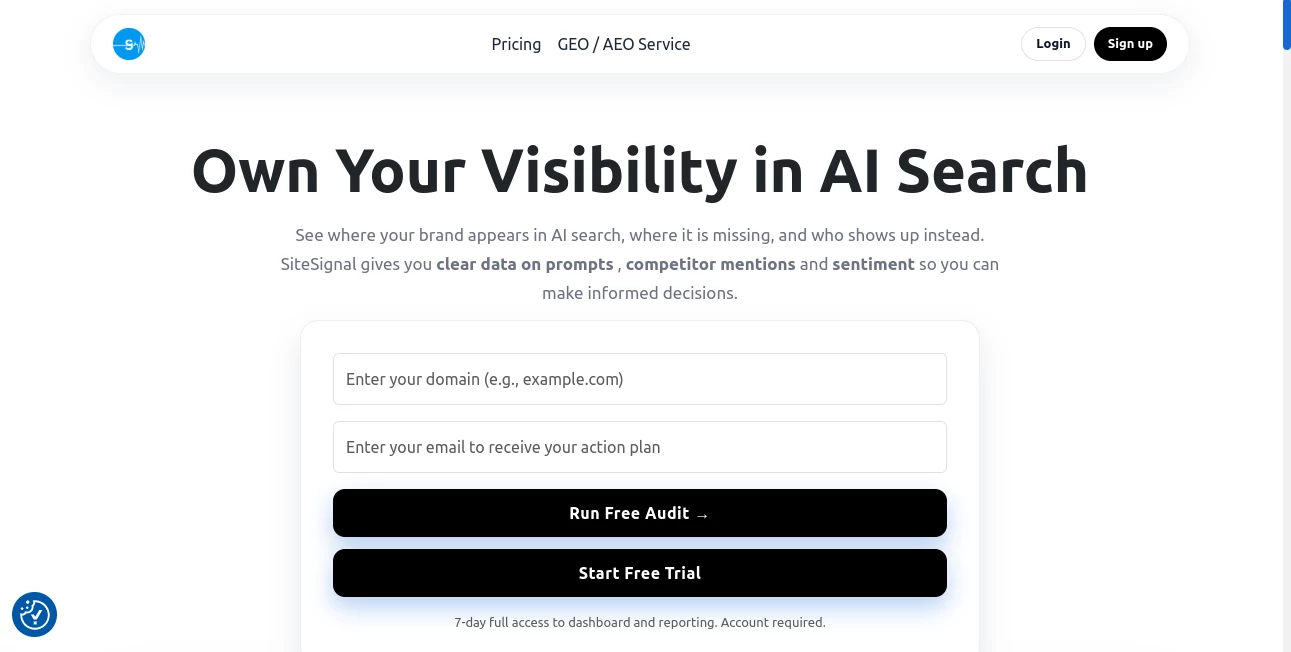
Task: Click the headline 'Own Your Visibility in AI Search'
Action: (640, 171)
